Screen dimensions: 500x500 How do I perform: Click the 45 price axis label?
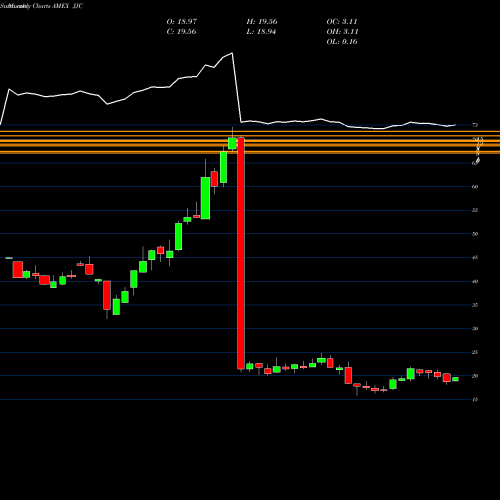[475, 258]
